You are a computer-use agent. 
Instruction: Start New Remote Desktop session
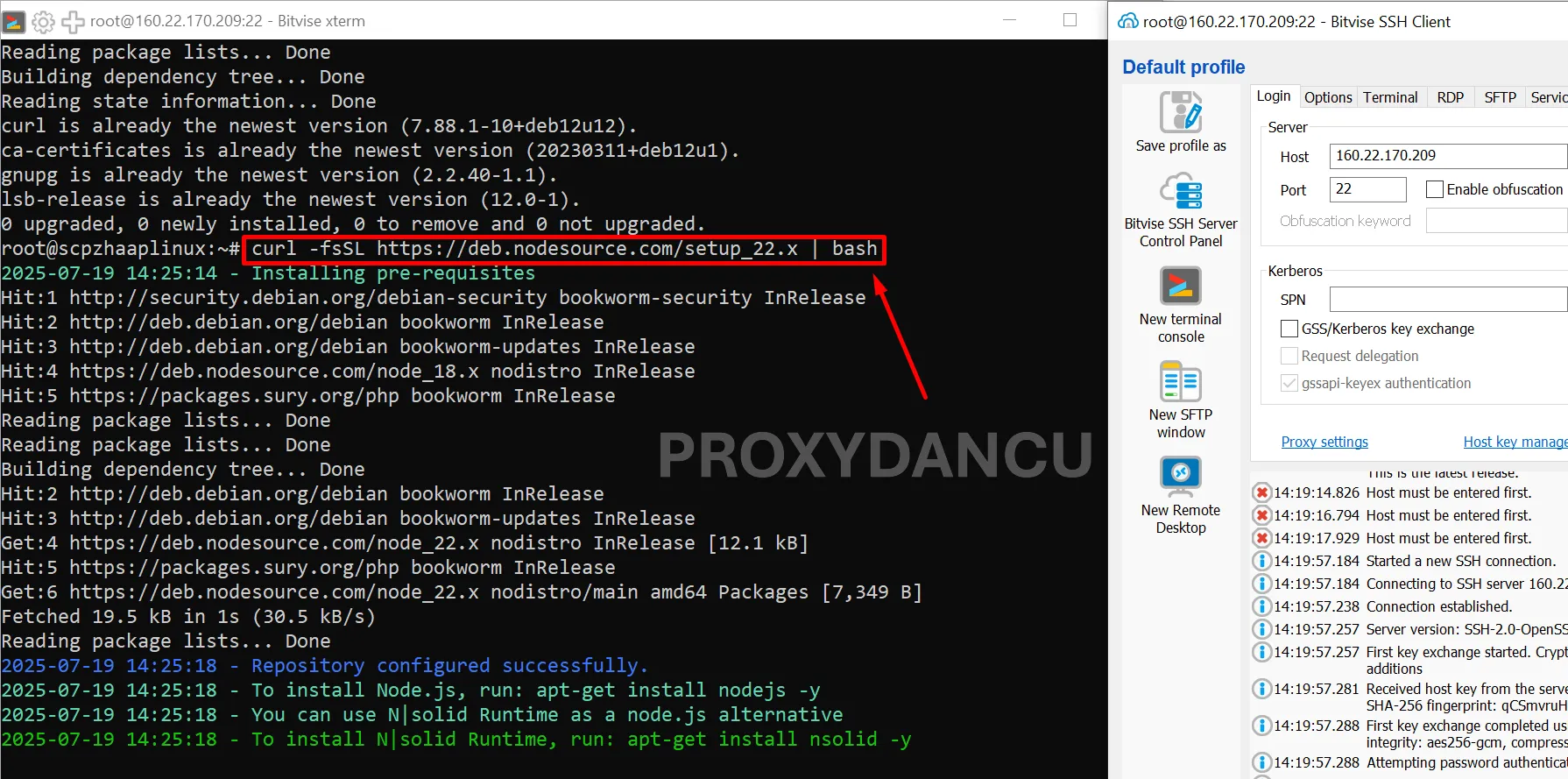click(x=1180, y=495)
